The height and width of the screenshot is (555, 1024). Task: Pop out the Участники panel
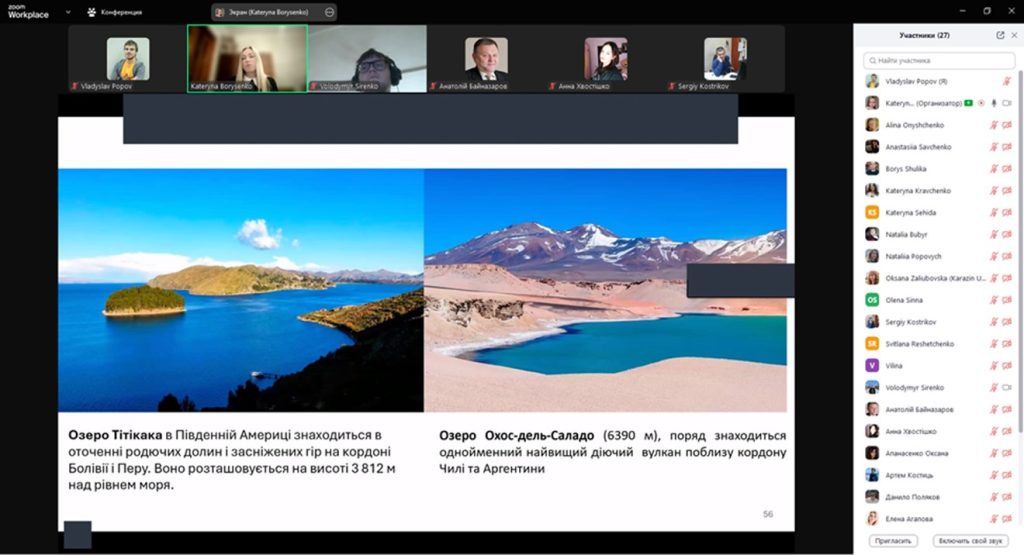[x=1000, y=35]
